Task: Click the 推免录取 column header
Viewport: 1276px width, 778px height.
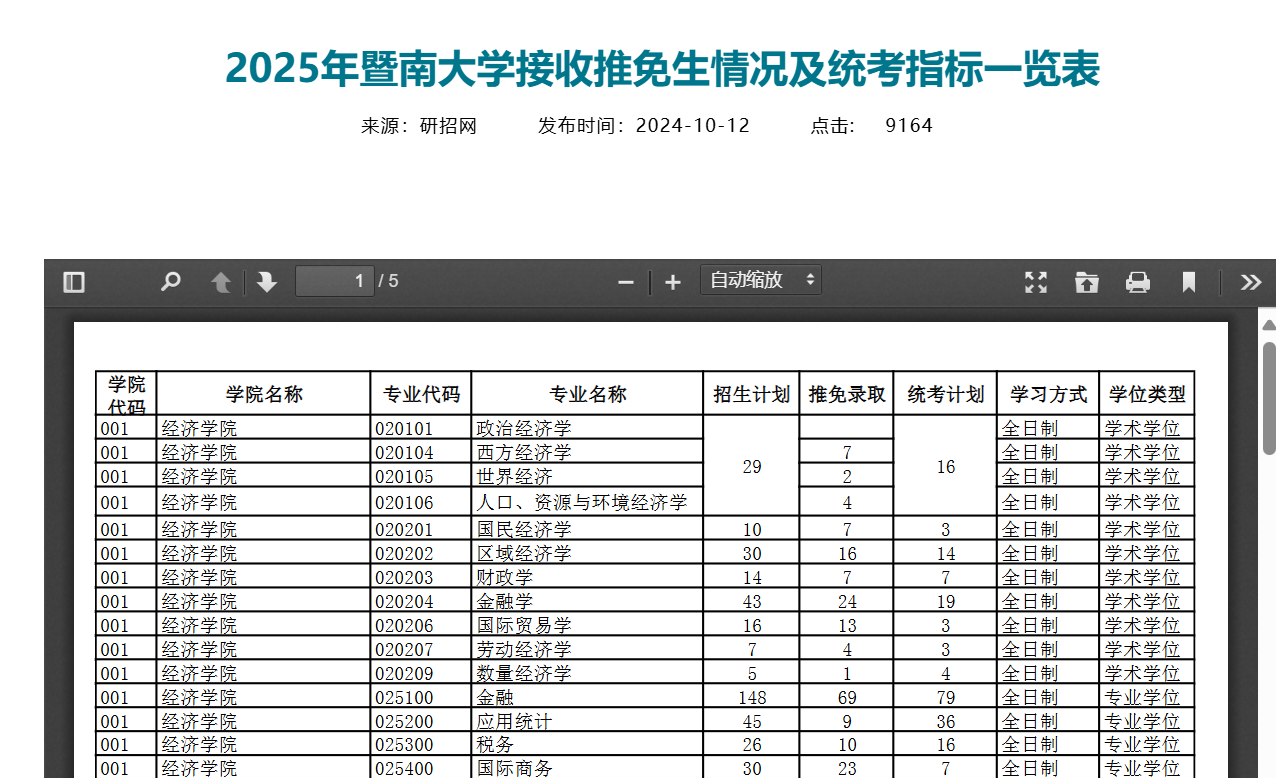Action: pos(847,394)
